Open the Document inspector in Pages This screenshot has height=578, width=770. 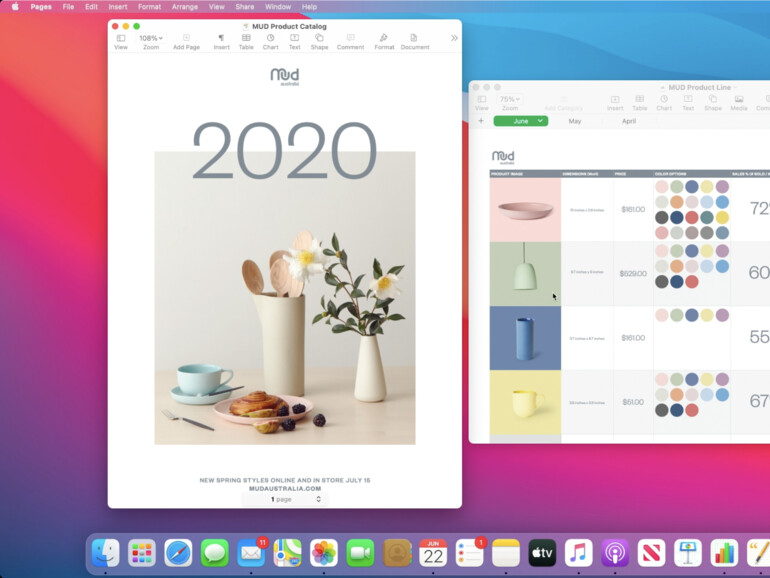pos(414,42)
